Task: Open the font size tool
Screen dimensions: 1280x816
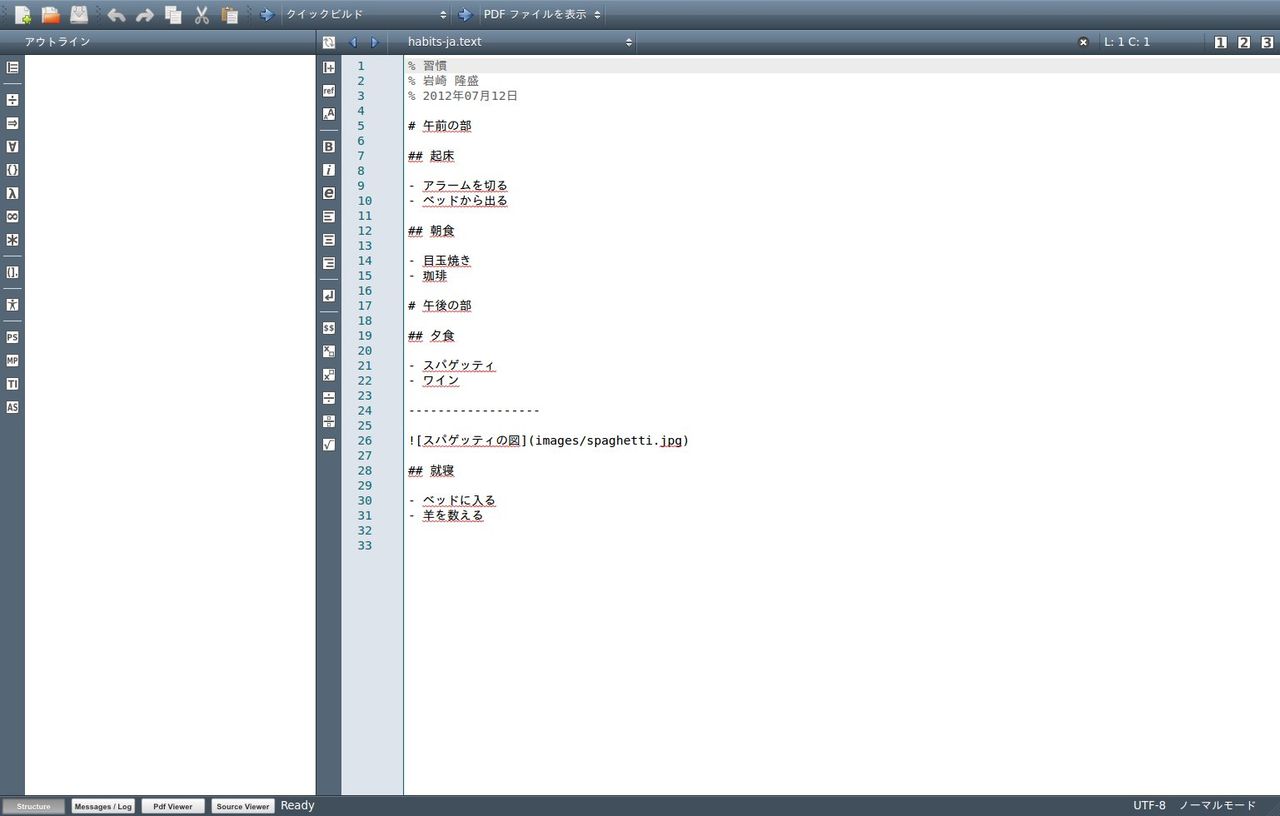Action: point(329,114)
